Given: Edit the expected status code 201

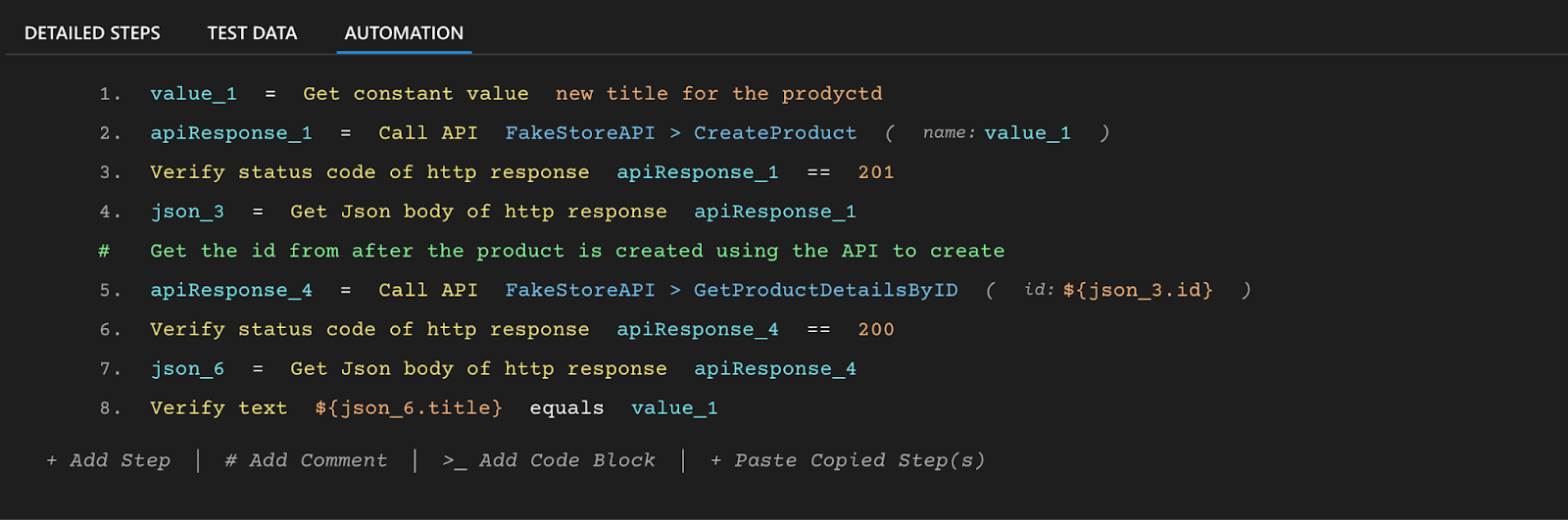Looking at the screenshot, I should [875, 172].
